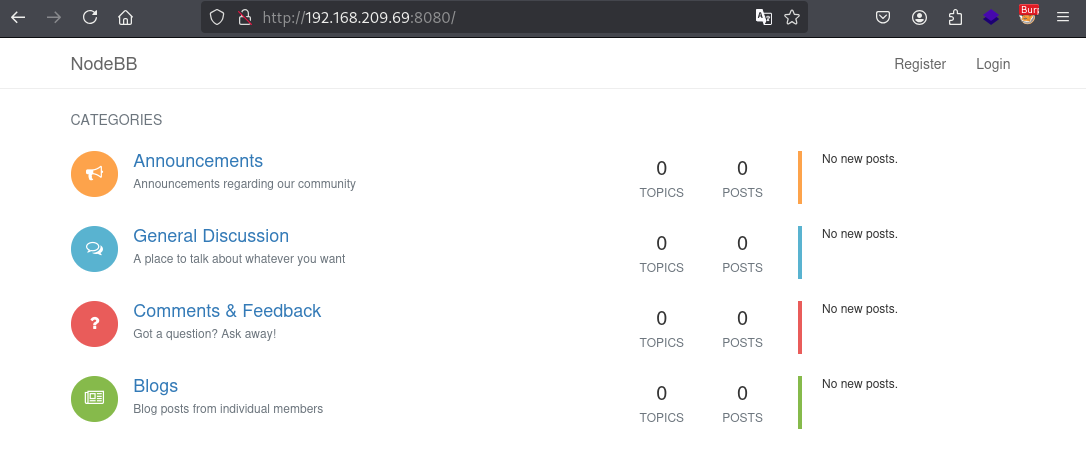Click the CATEGORIES heading text
Viewport: 1086px width, 464px height.
point(116,120)
